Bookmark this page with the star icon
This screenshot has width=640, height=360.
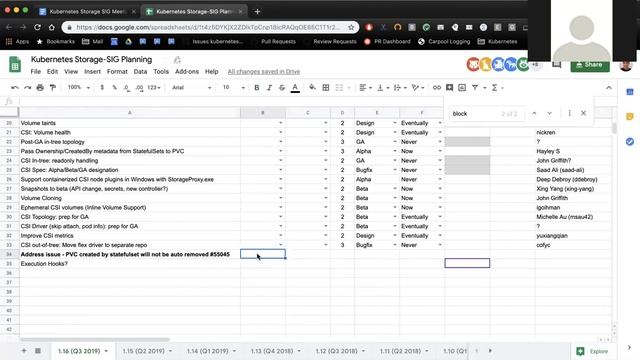pyautogui.click(x=351, y=27)
